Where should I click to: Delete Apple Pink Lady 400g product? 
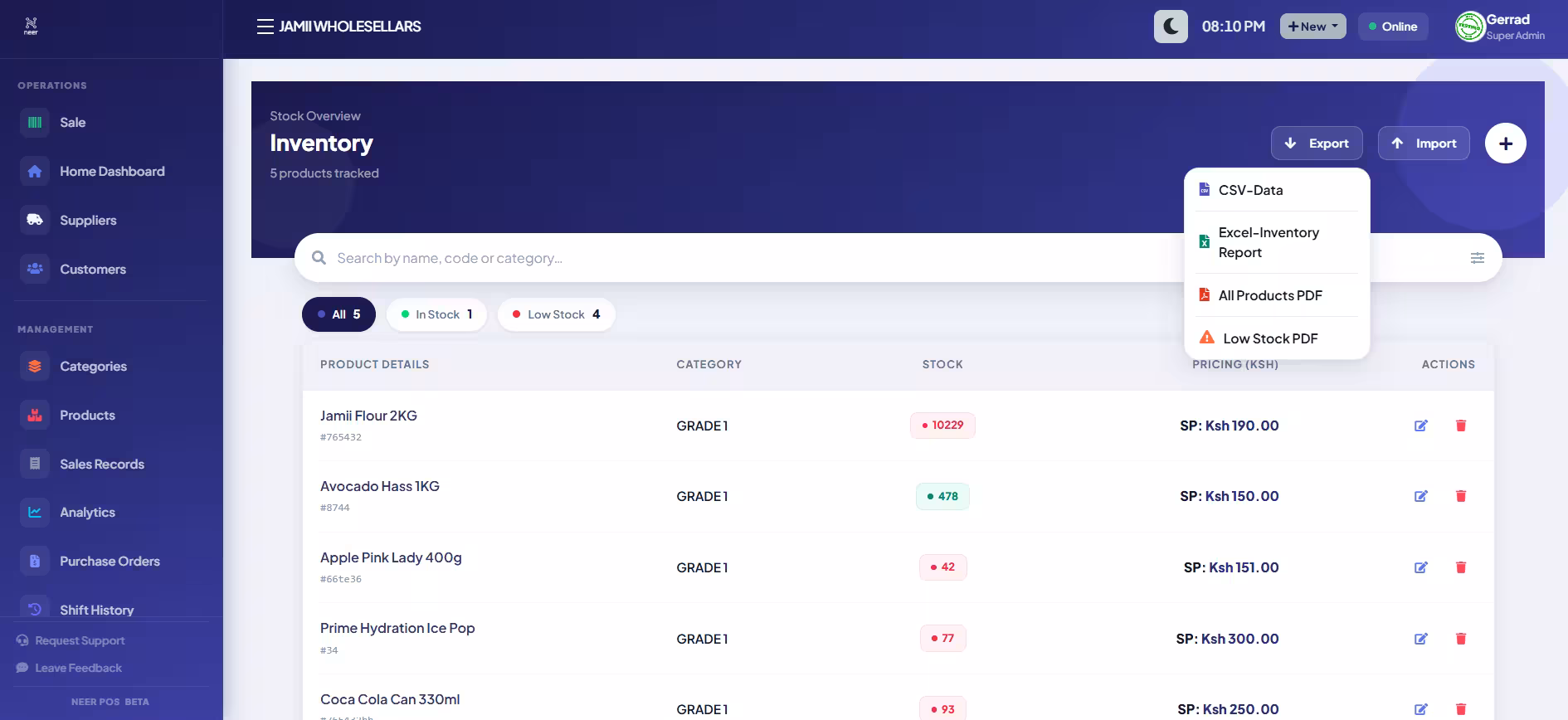(1461, 567)
